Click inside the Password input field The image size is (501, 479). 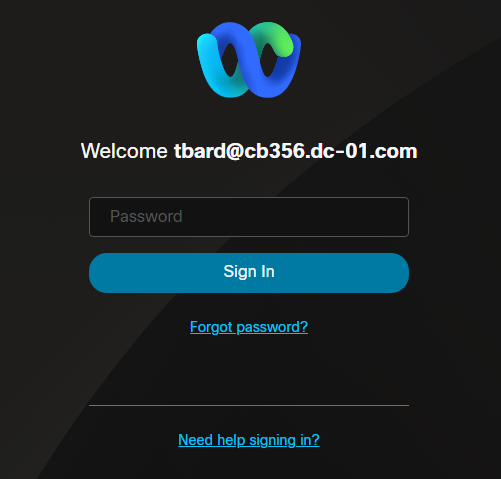click(249, 217)
